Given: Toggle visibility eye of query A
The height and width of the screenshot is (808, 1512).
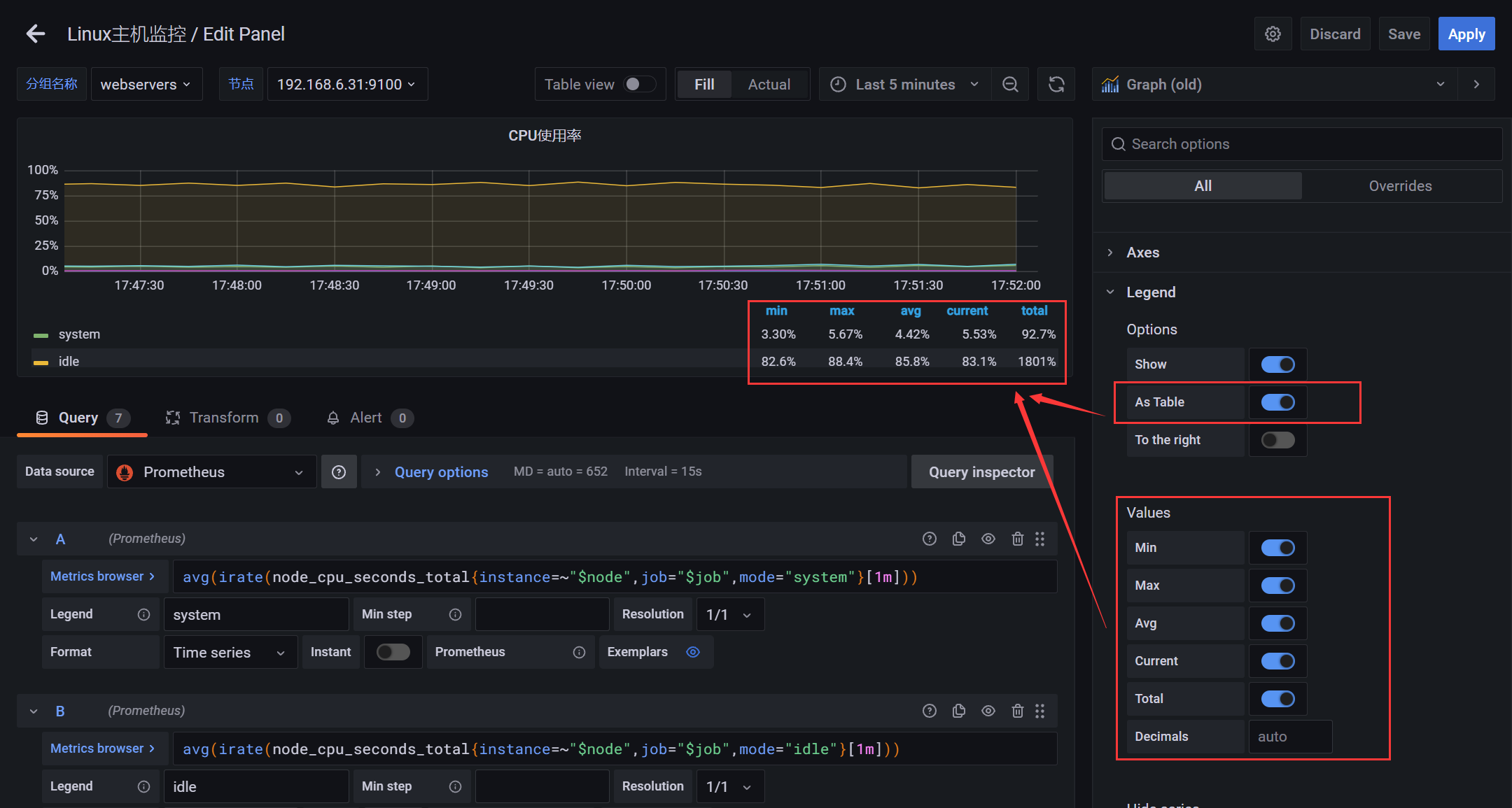Looking at the screenshot, I should click(988, 539).
